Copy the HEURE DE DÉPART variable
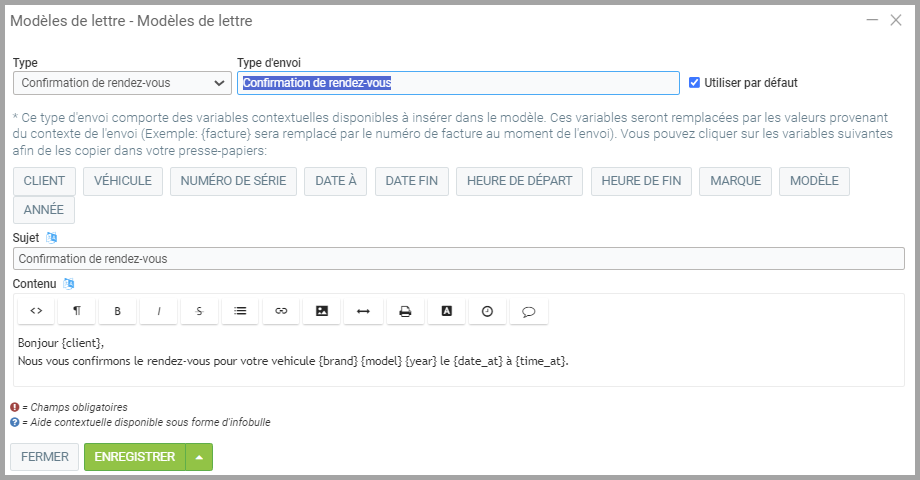Screen dimensions: 920x480 [x=519, y=181]
